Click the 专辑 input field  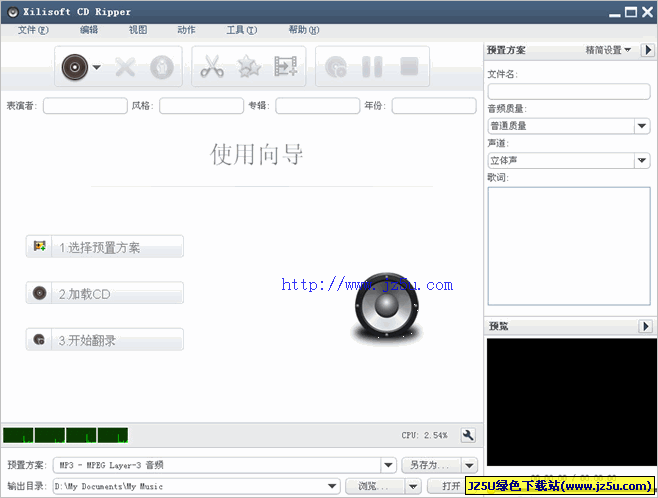318,106
